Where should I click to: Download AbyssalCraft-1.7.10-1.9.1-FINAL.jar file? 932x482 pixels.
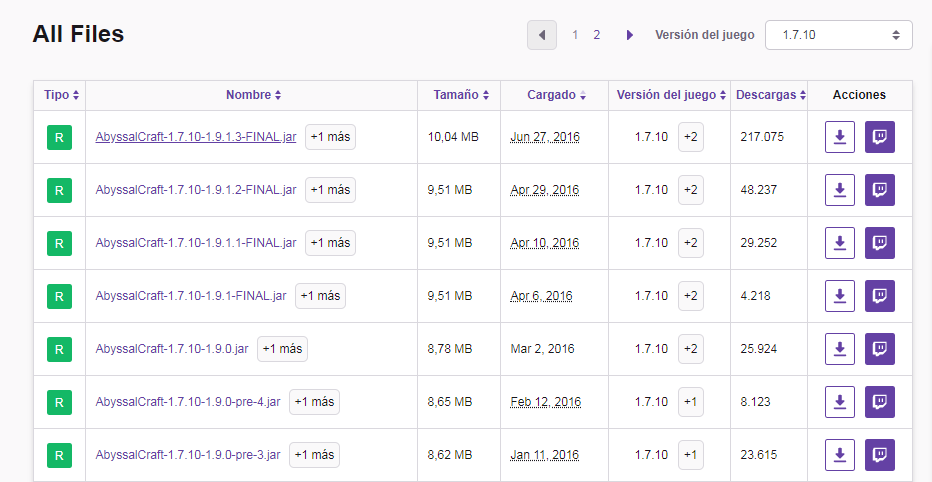[x=839, y=295]
